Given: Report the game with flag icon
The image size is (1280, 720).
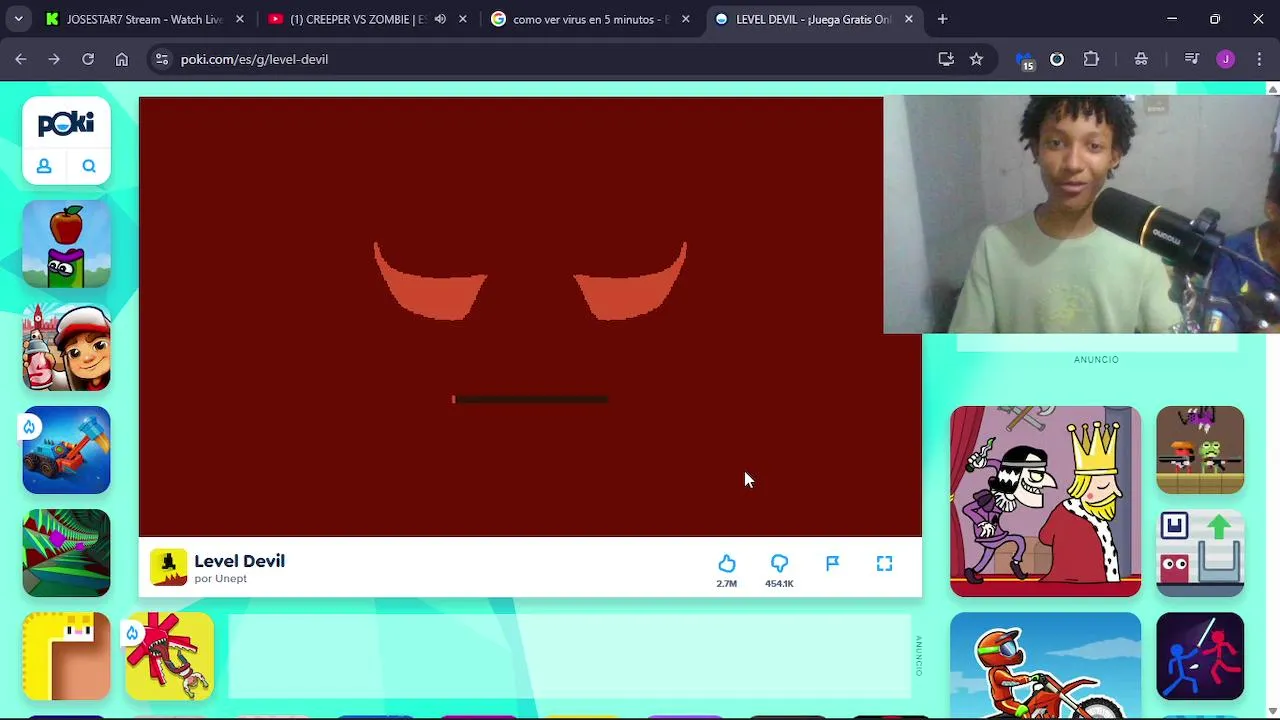Looking at the screenshot, I should pyautogui.click(x=832, y=564).
